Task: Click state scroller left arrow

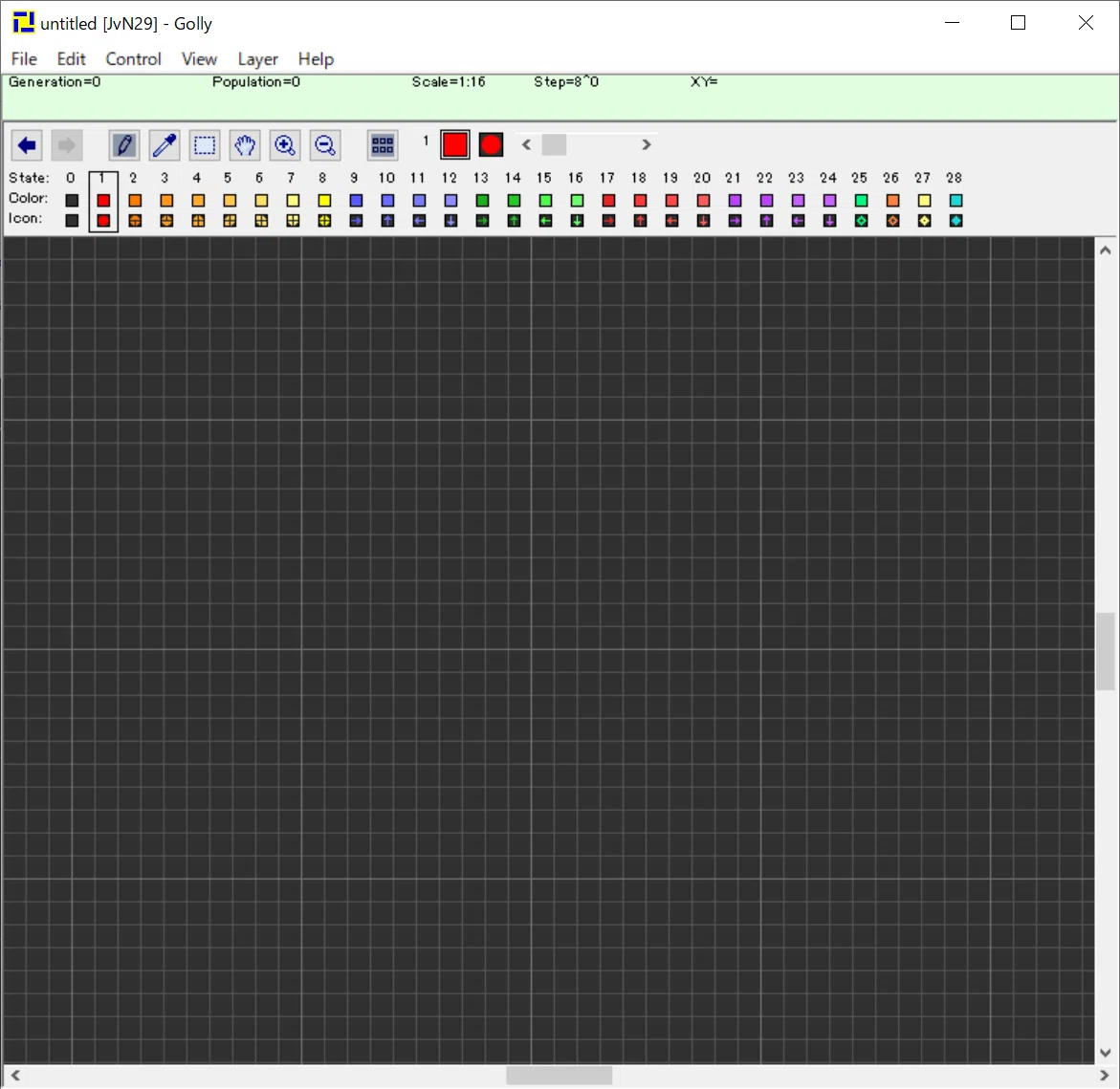Action: click(x=526, y=145)
